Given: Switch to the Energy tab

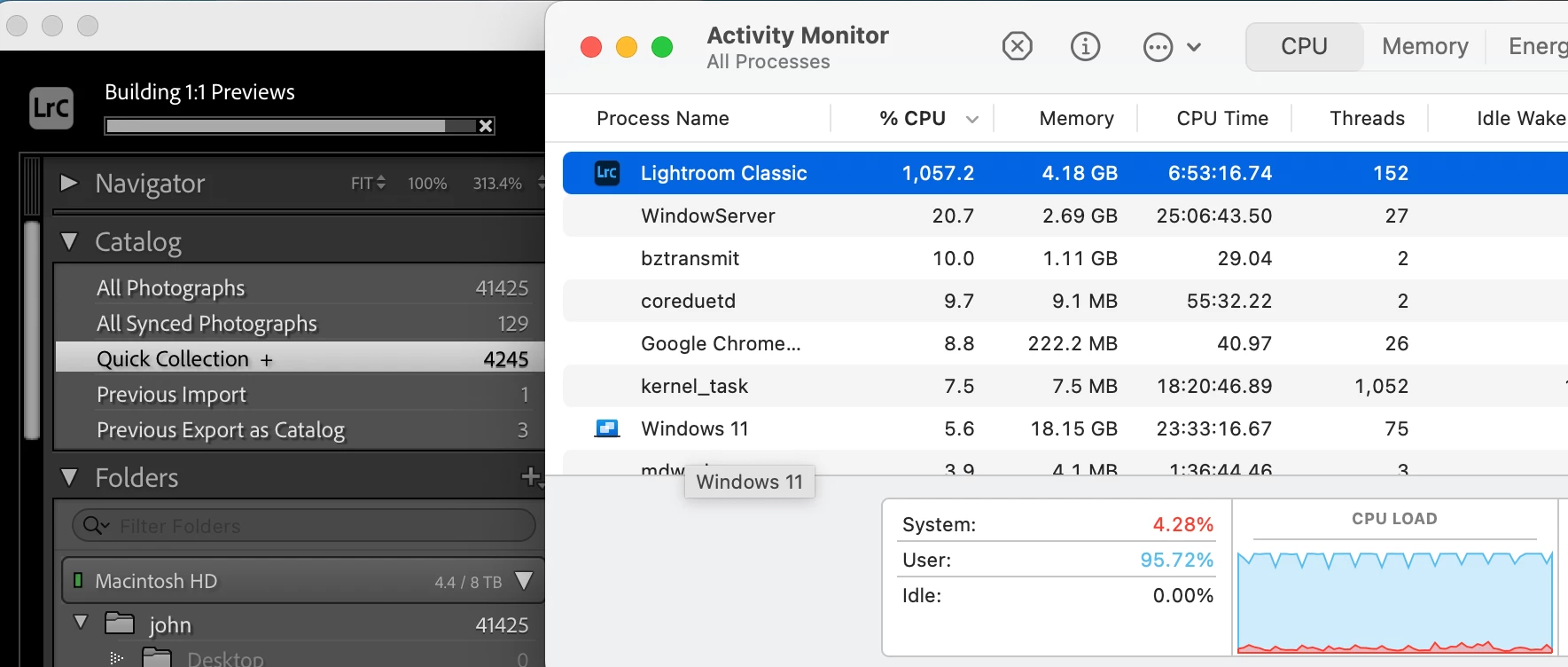Looking at the screenshot, I should (x=1537, y=46).
